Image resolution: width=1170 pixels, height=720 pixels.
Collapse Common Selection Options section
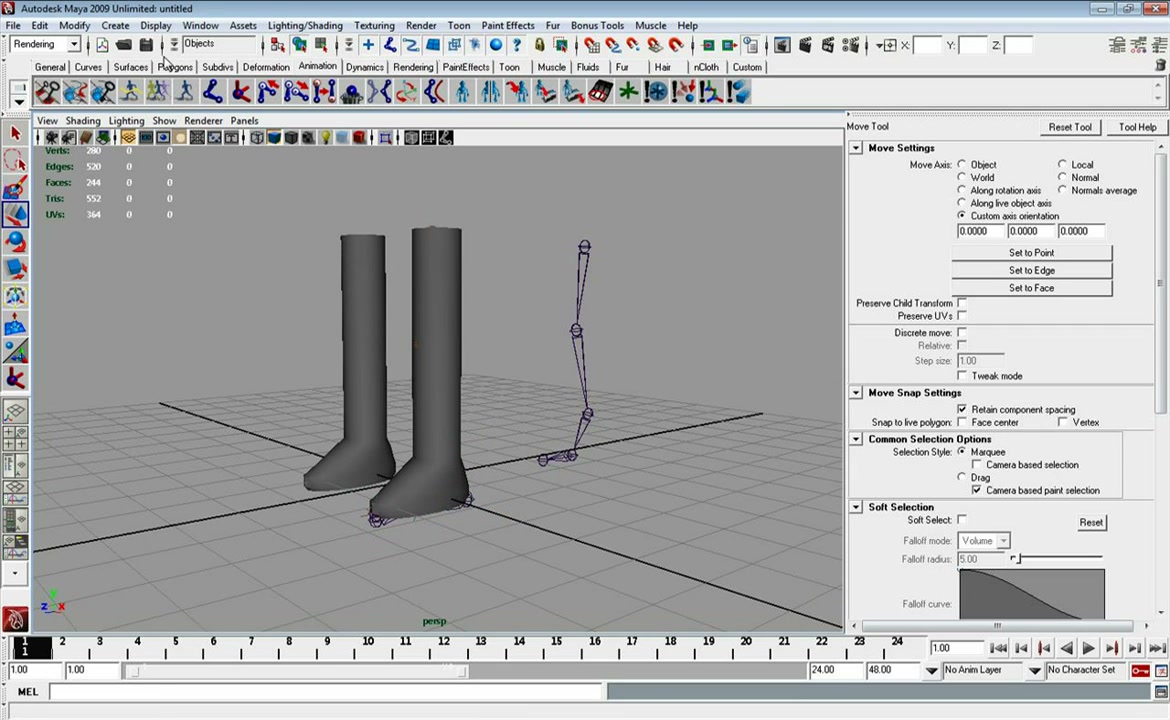(856, 439)
